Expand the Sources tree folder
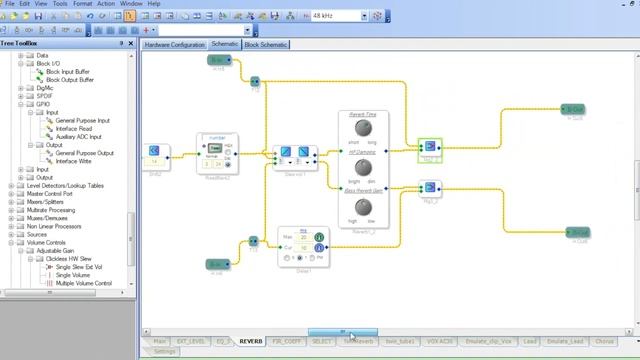The height and width of the screenshot is (360, 640). [11, 235]
